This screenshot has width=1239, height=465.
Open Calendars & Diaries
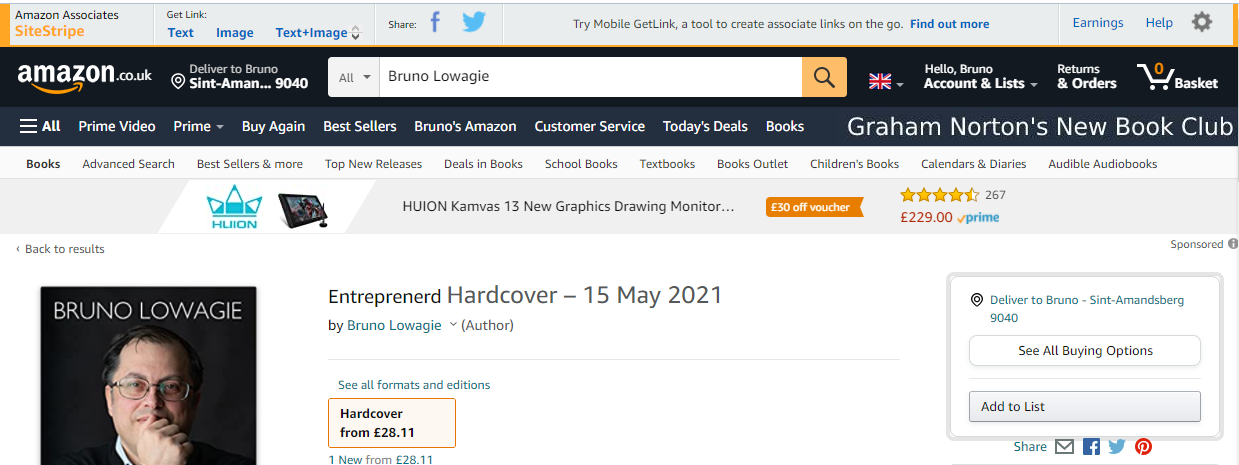coord(973,164)
